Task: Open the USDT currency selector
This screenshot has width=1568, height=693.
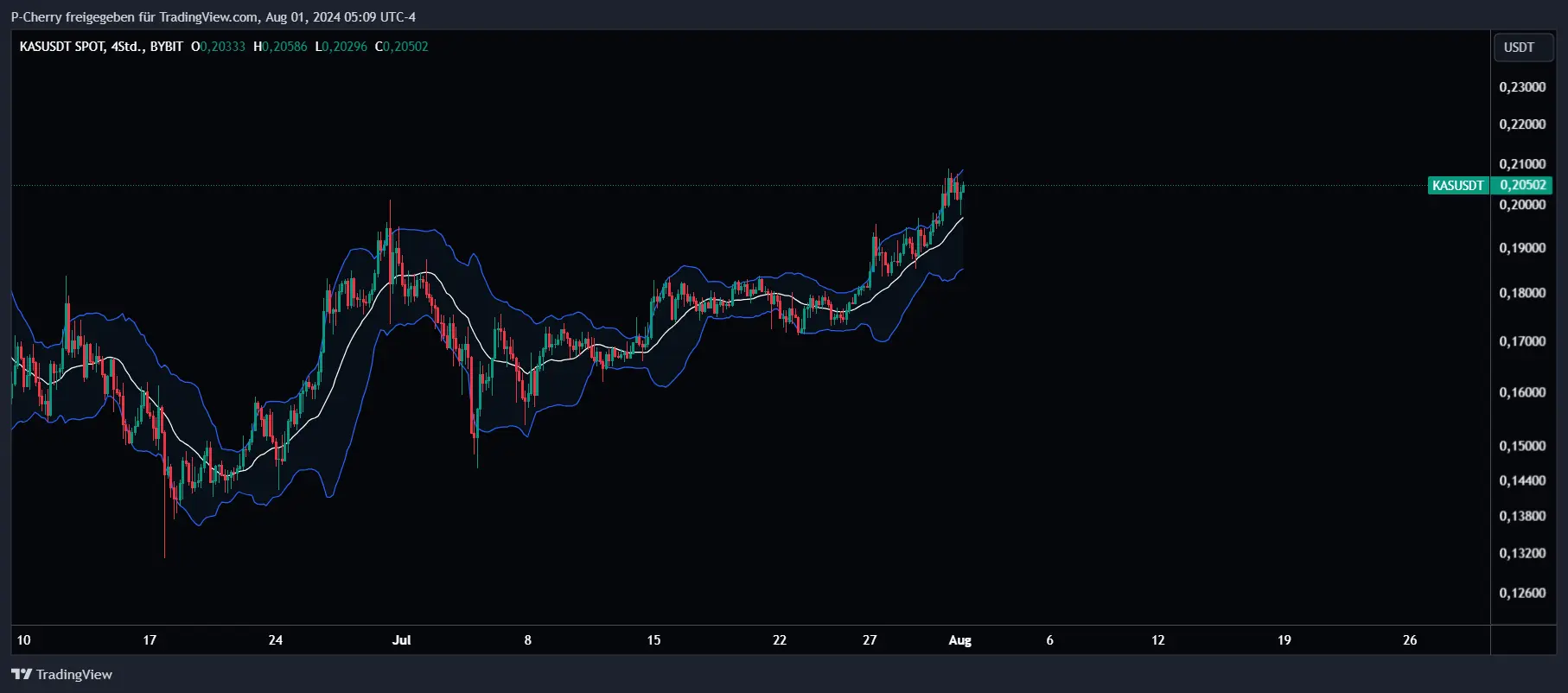Action: pyautogui.click(x=1524, y=48)
